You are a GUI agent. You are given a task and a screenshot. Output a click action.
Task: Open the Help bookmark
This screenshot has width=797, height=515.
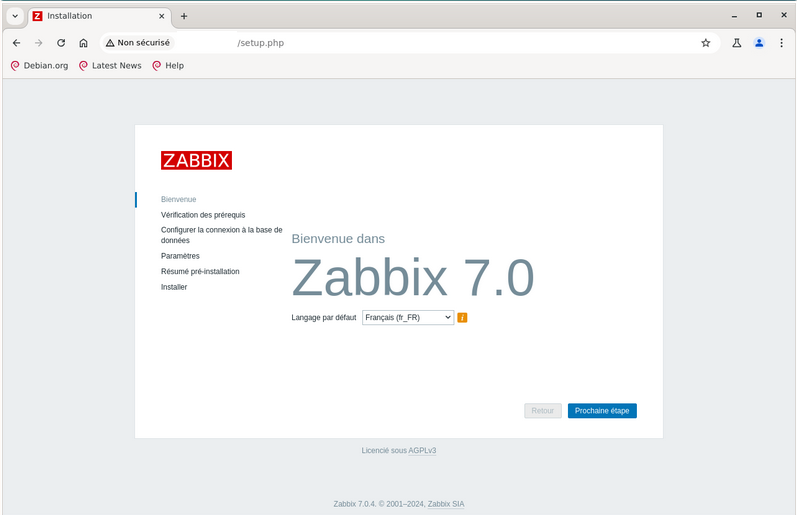click(168, 66)
